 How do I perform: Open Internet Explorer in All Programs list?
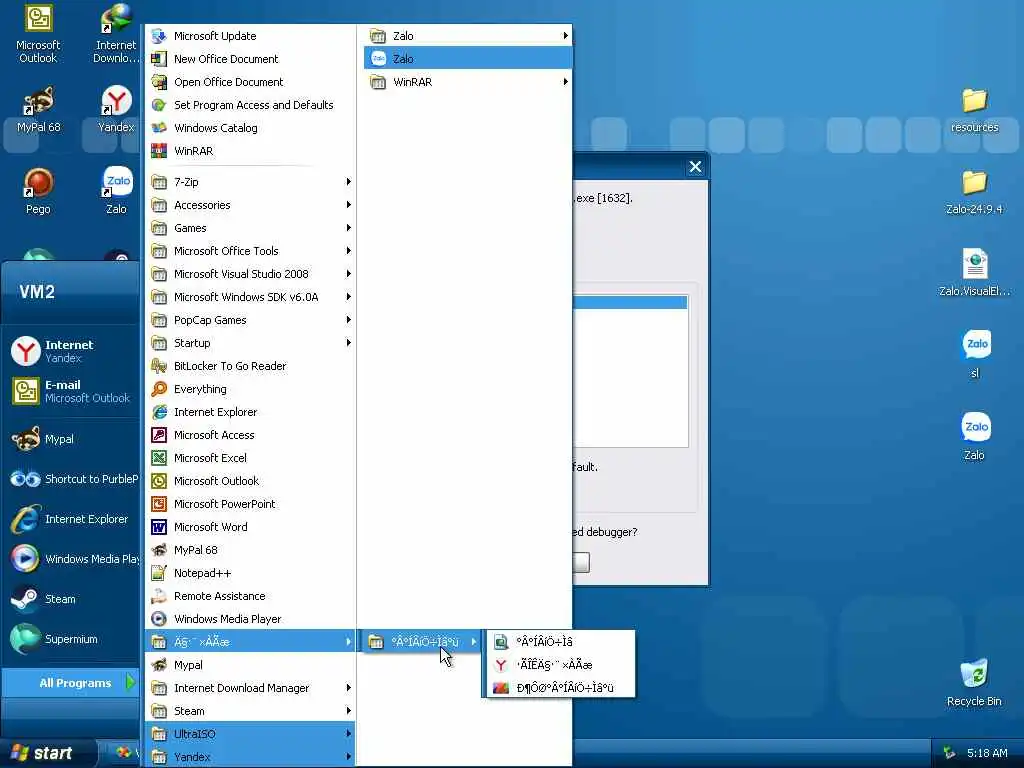pos(249,412)
